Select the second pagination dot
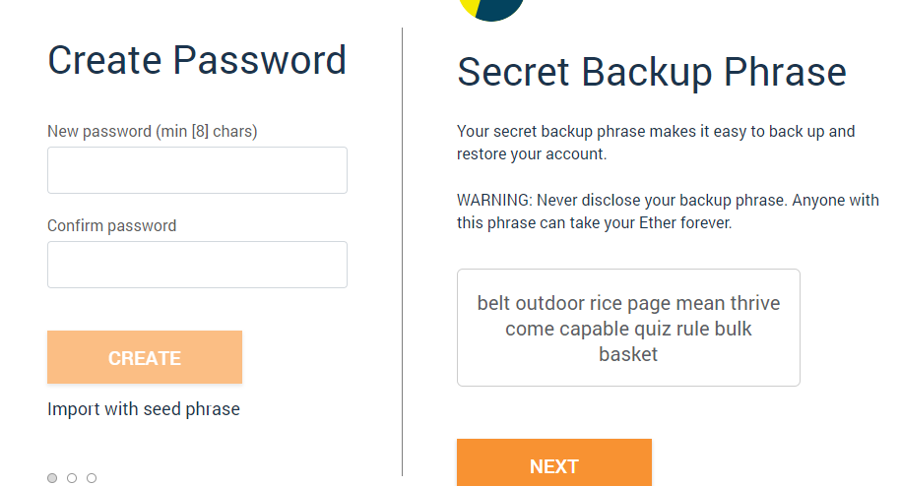 [72, 478]
